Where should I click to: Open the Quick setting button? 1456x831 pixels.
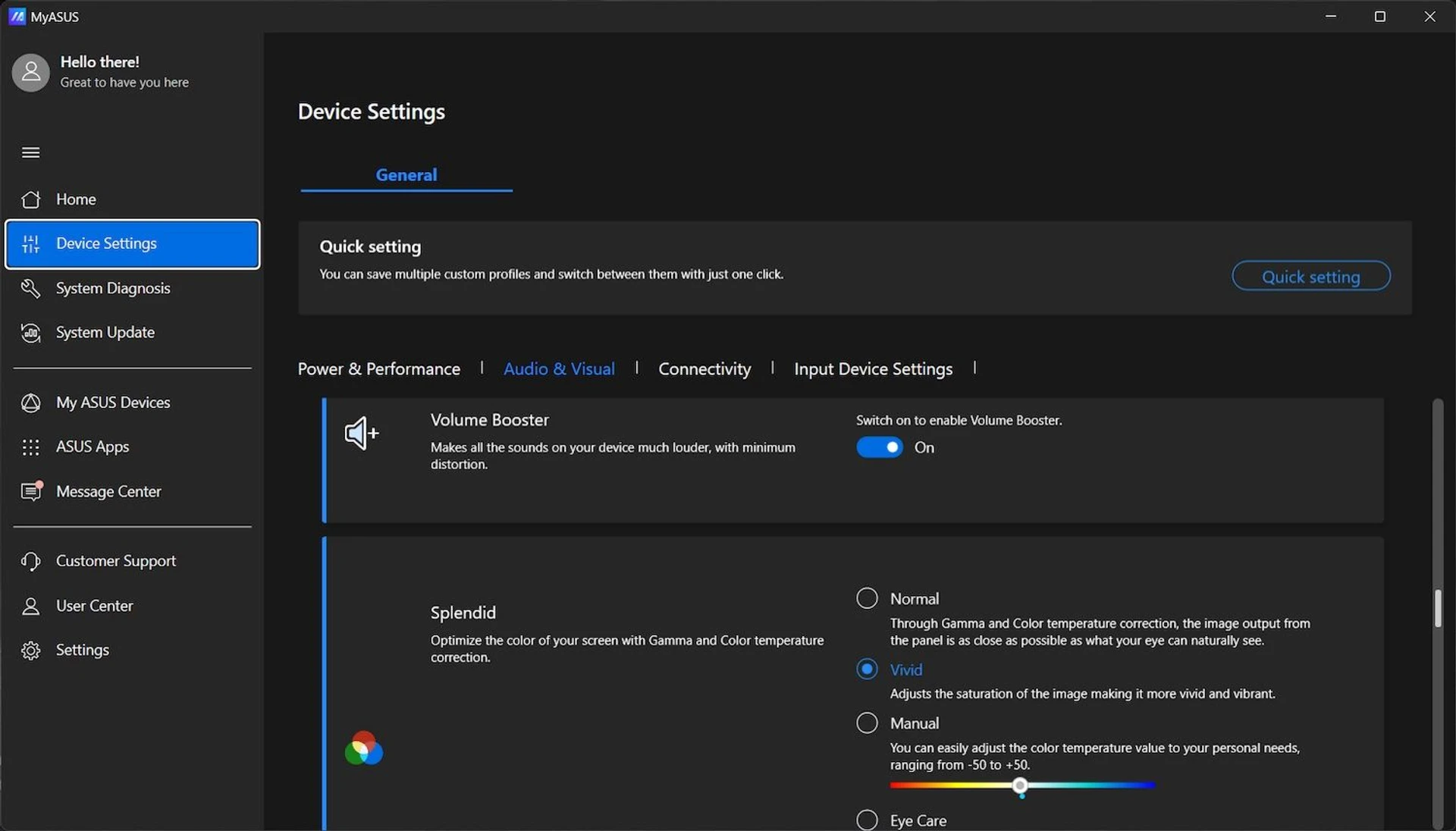1310,276
